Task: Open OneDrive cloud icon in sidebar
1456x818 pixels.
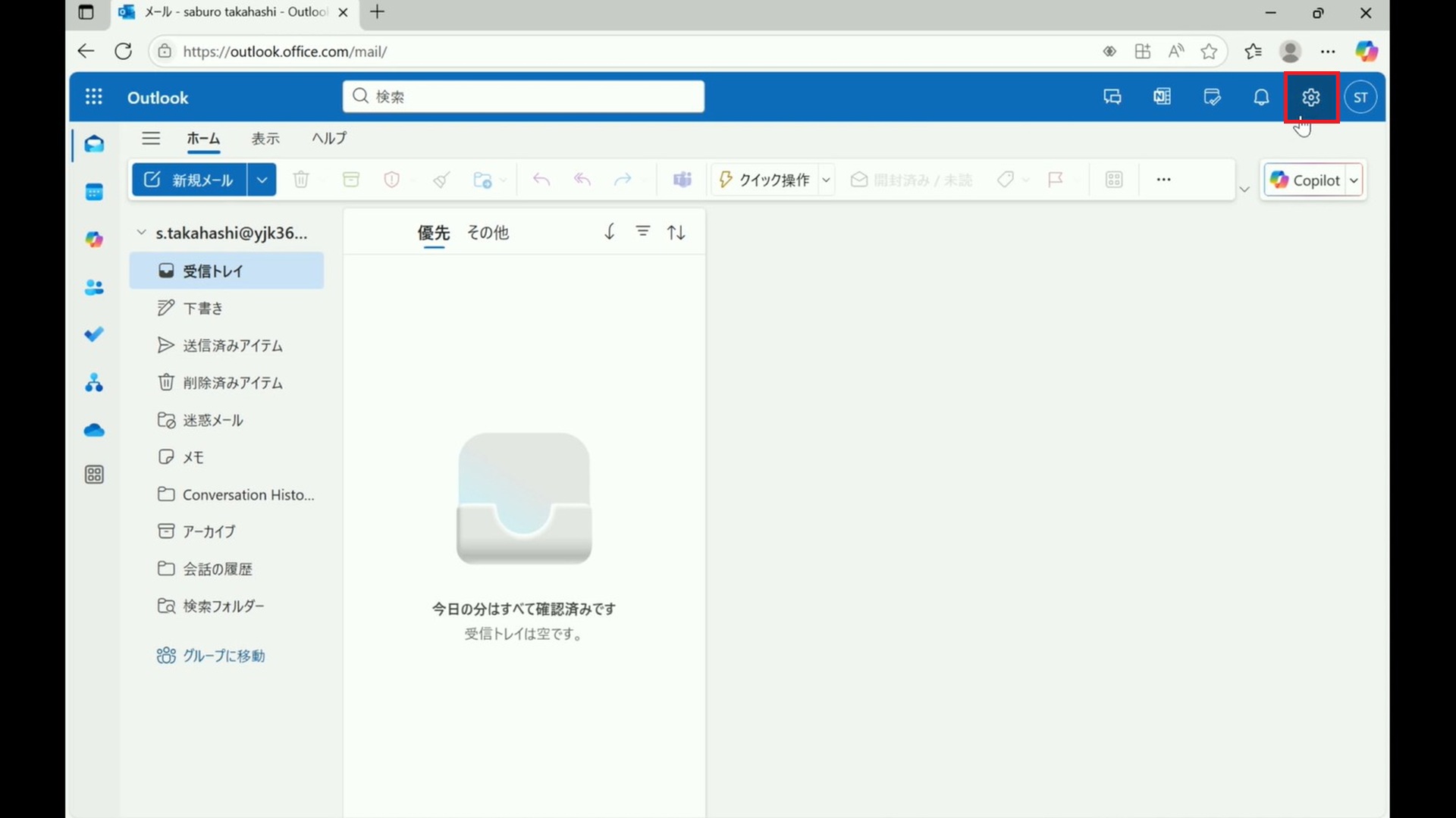Action: tap(94, 431)
